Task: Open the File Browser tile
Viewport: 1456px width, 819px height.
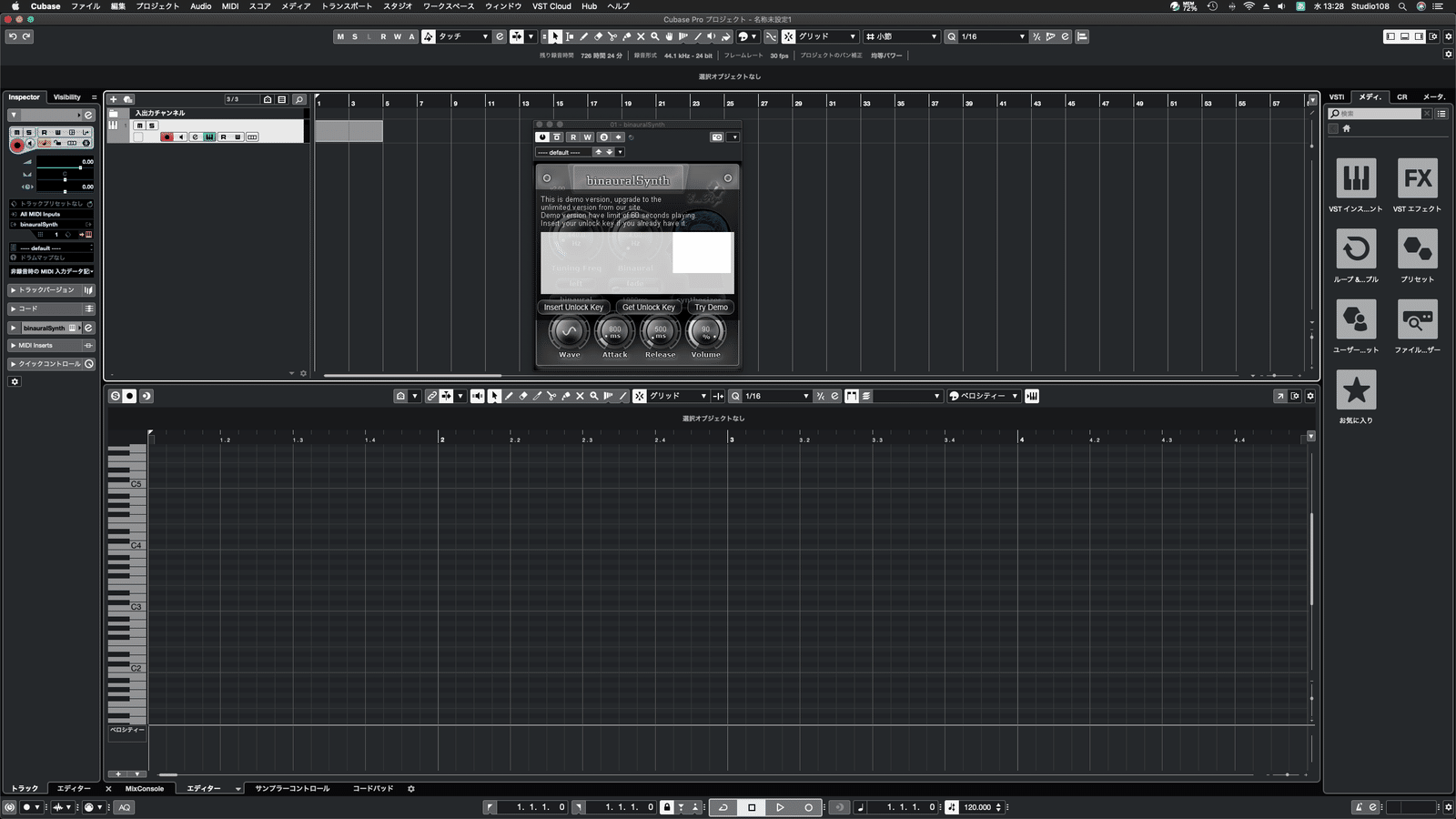Action: coord(1418,319)
